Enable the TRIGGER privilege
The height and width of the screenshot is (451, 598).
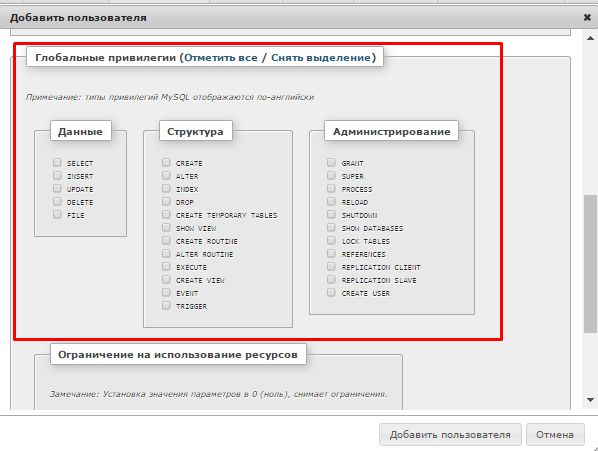(166, 306)
